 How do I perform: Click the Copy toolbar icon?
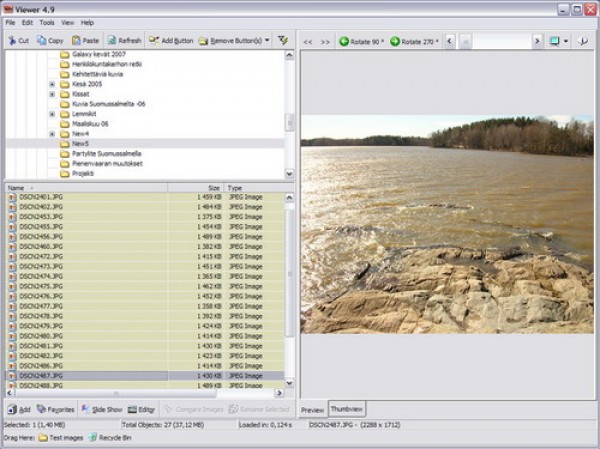pyautogui.click(x=50, y=41)
